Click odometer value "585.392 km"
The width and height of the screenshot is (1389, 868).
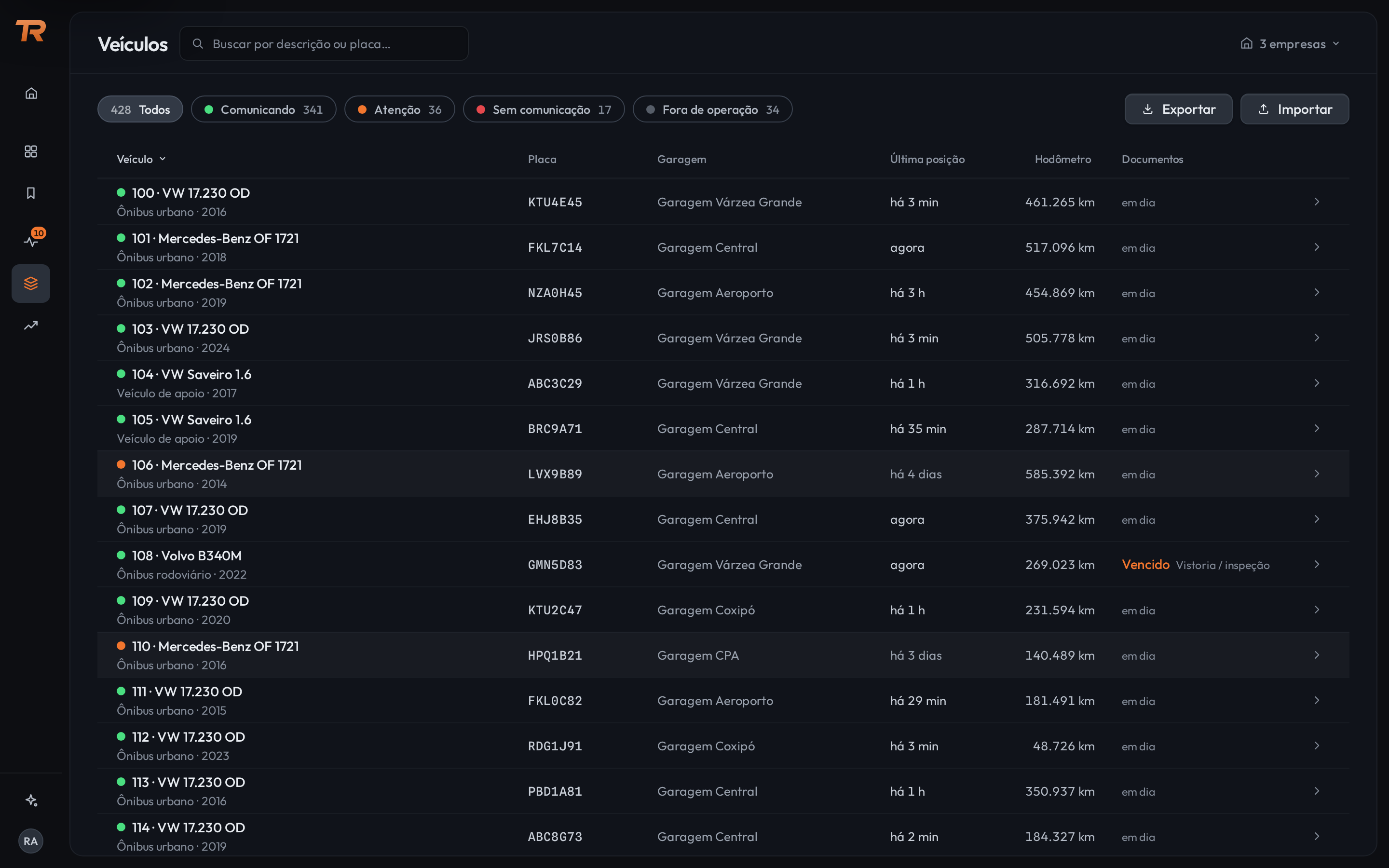1060,474
